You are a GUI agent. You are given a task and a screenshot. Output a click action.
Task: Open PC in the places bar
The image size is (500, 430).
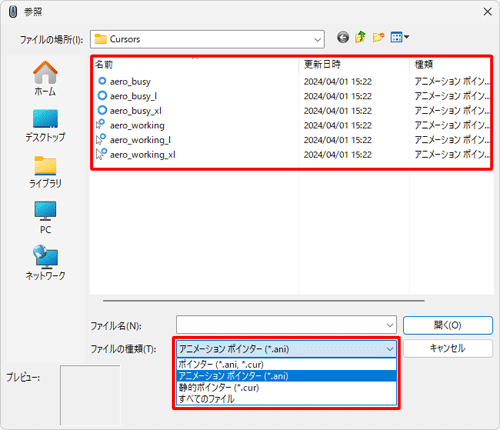point(45,218)
